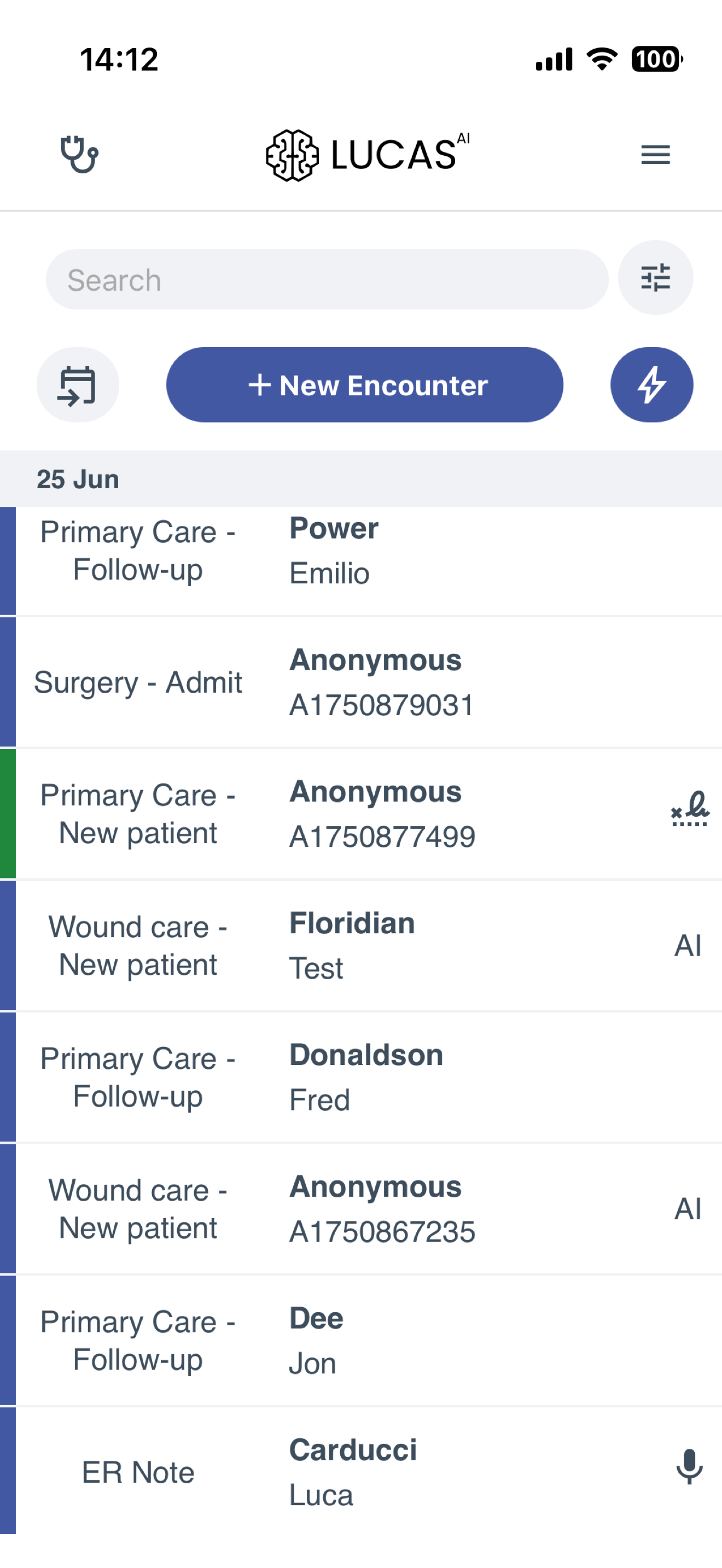Image resolution: width=722 pixels, height=1568 pixels.
Task: Tap the Wi-Fi status icon
Action: (x=602, y=59)
